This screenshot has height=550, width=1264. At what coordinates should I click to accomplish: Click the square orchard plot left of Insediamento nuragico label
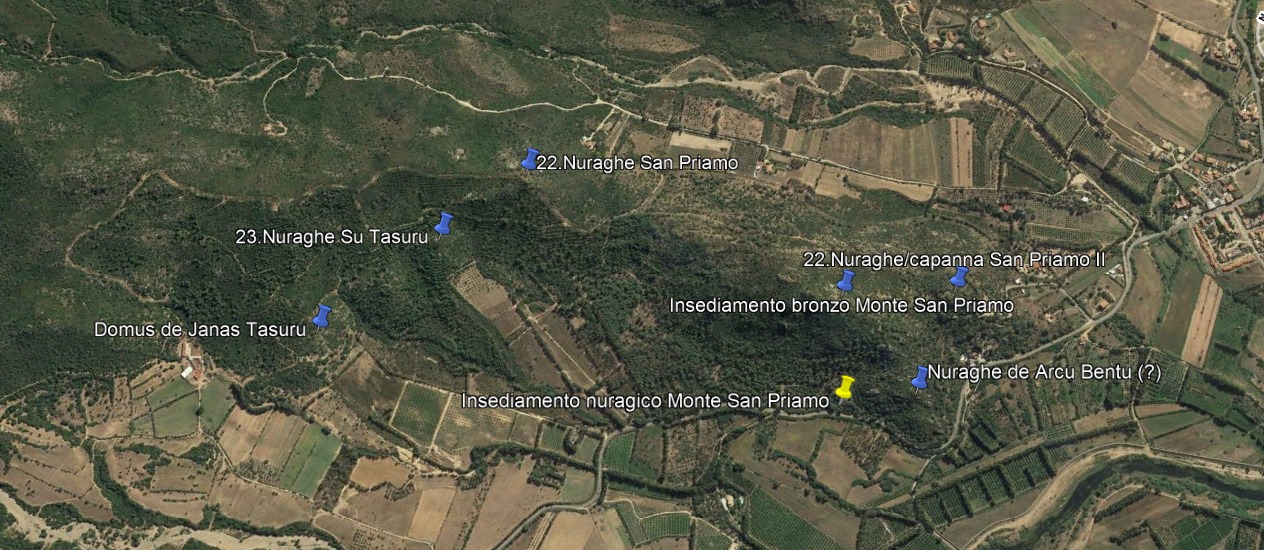tap(420, 412)
